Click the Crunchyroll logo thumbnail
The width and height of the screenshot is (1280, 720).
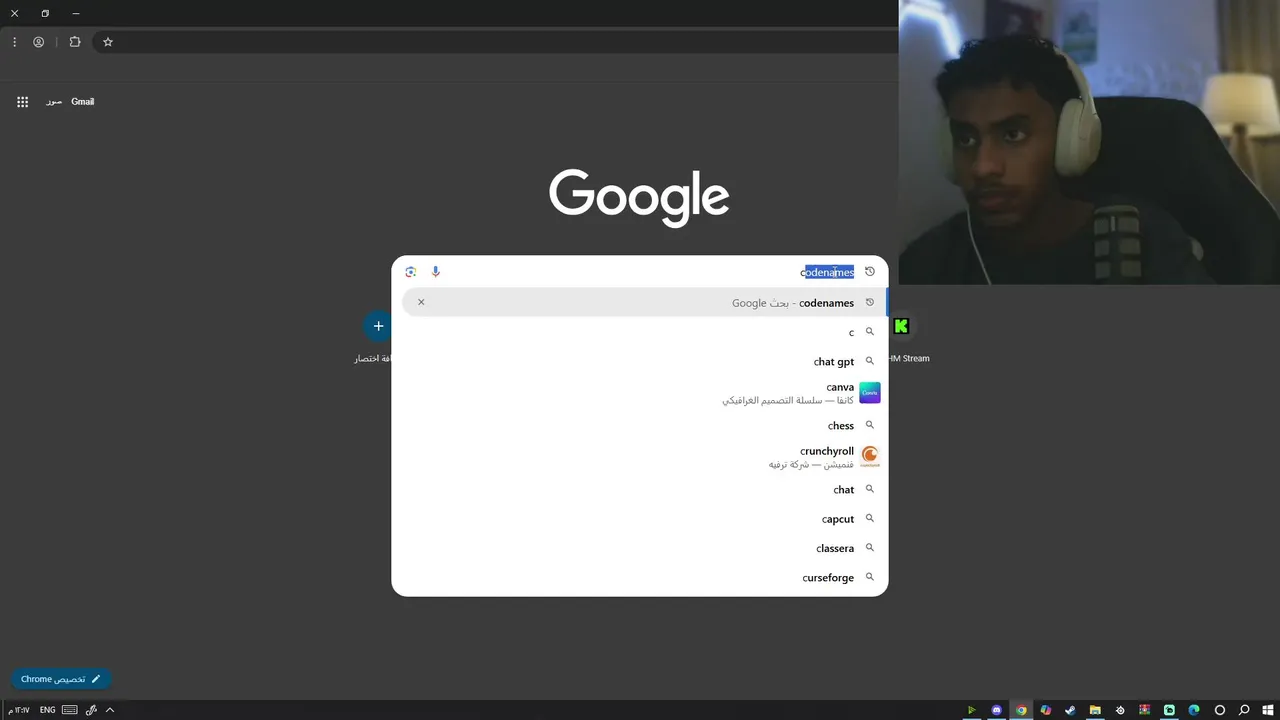pyautogui.click(x=870, y=457)
